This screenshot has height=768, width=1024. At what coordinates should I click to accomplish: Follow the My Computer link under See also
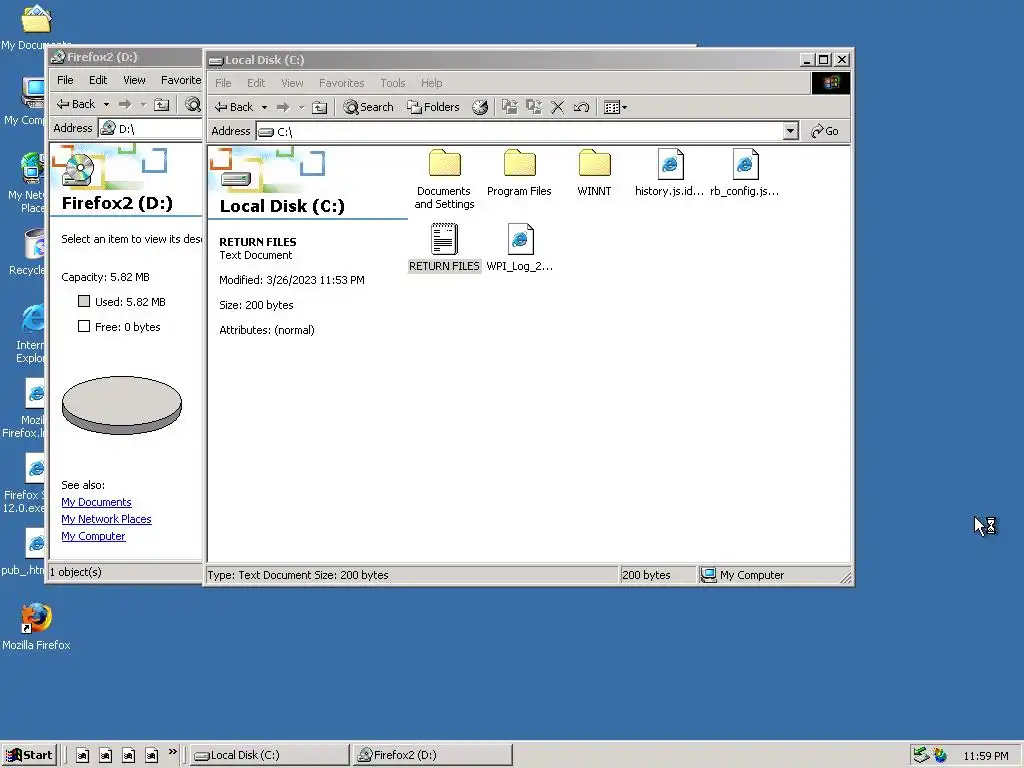click(93, 536)
